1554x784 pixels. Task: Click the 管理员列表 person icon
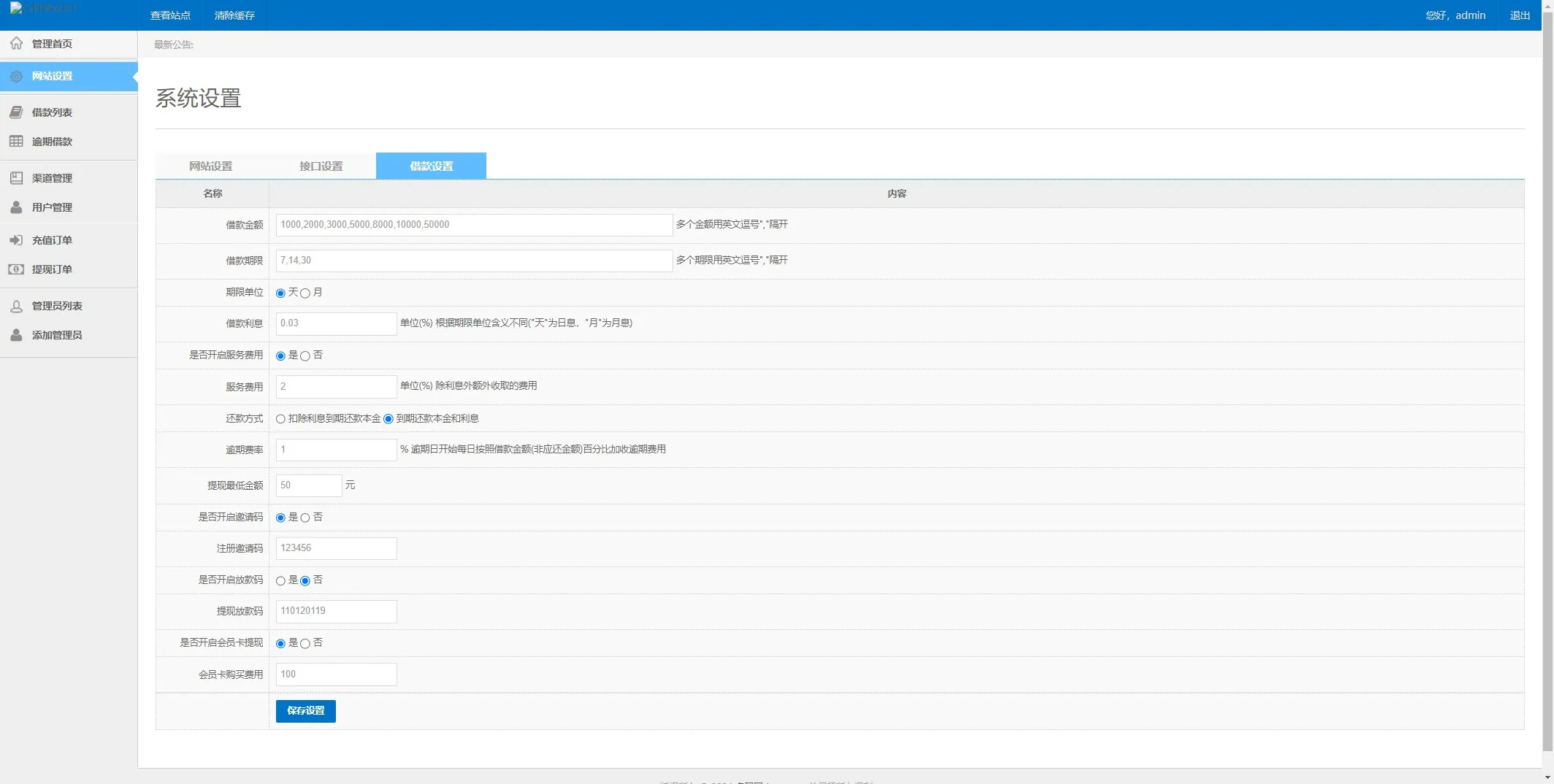click(x=16, y=306)
